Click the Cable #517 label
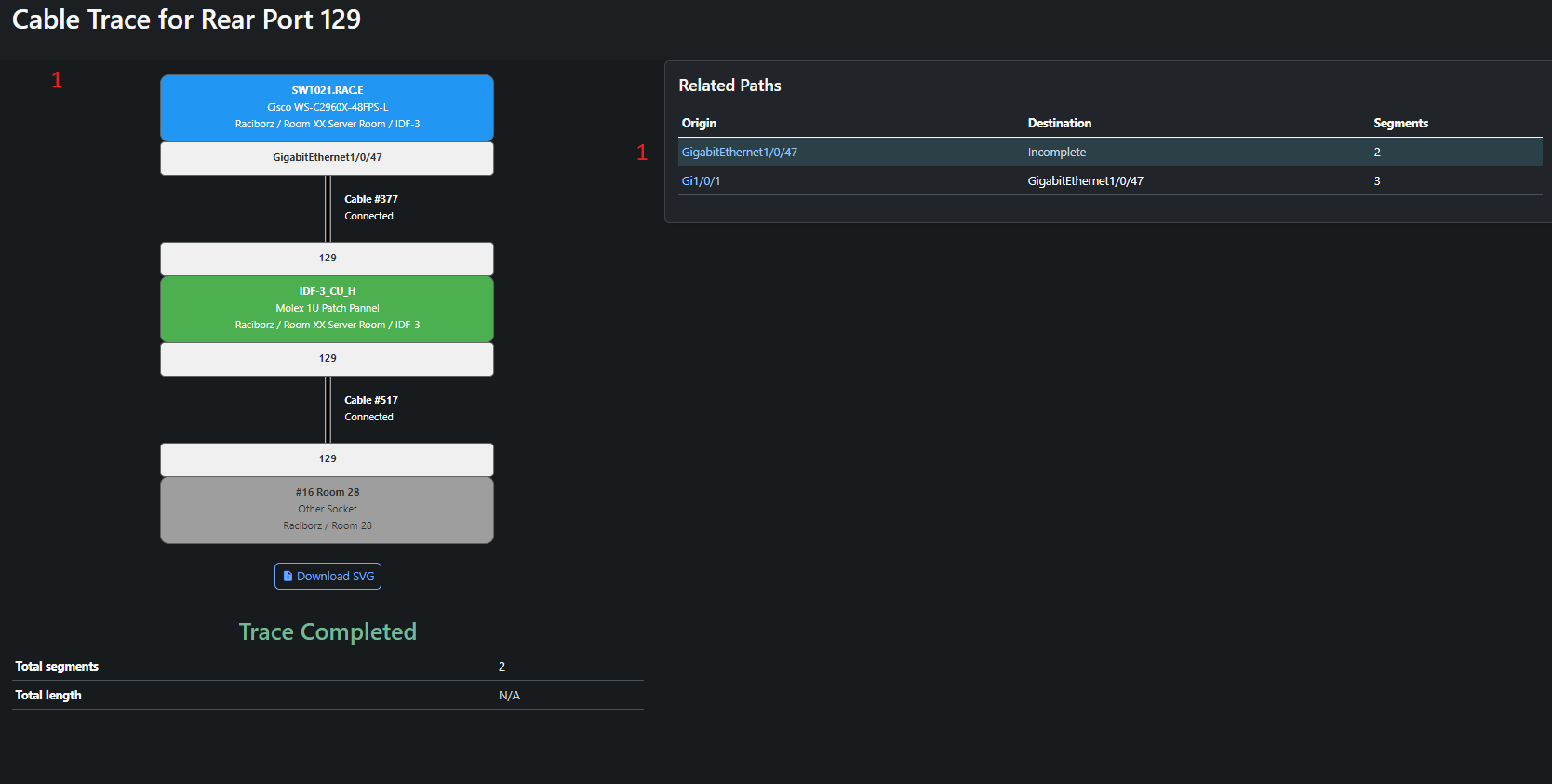The height and width of the screenshot is (784, 1552). click(x=371, y=400)
